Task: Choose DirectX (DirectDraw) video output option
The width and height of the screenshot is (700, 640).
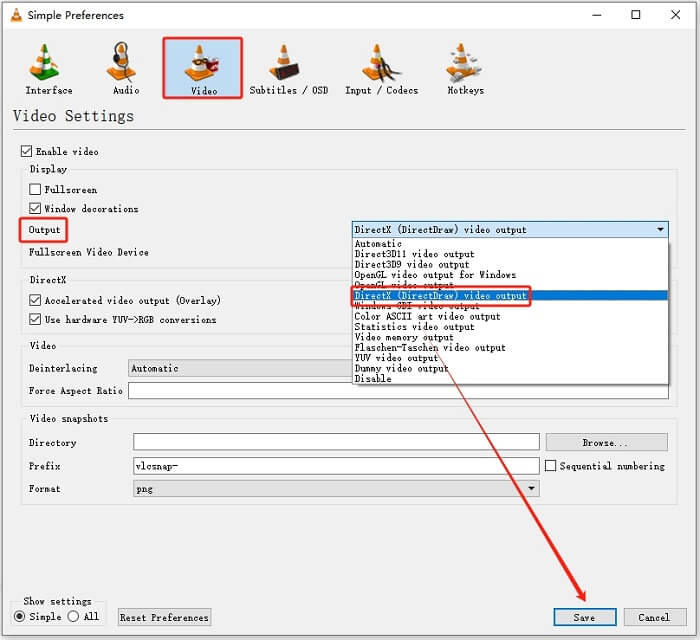Action: coord(510,295)
